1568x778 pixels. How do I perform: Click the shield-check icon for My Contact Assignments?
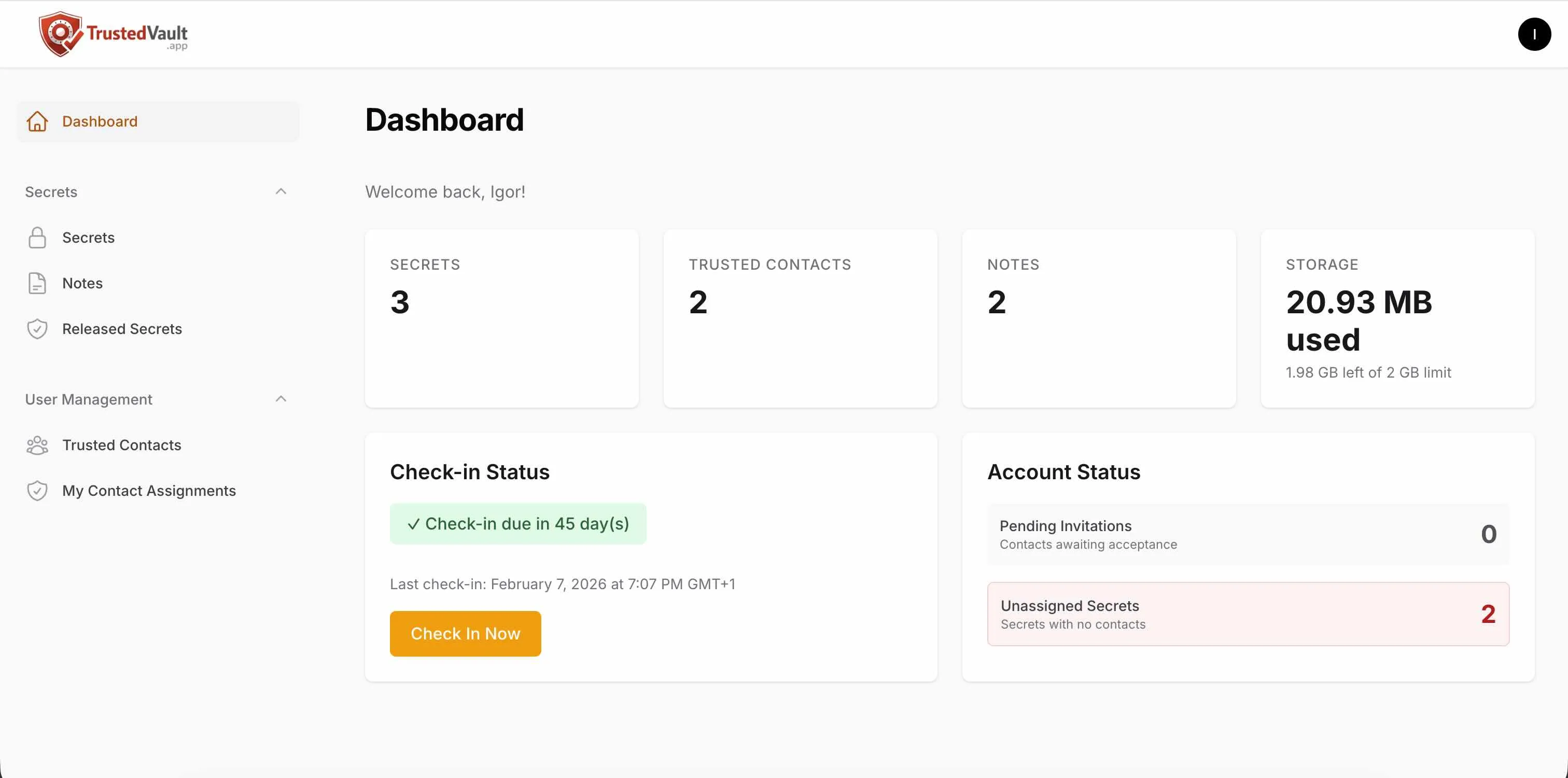[37, 491]
